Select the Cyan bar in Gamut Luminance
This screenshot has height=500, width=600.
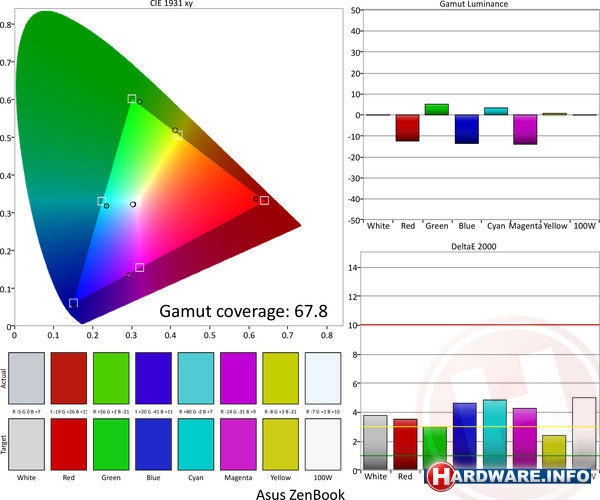496,111
